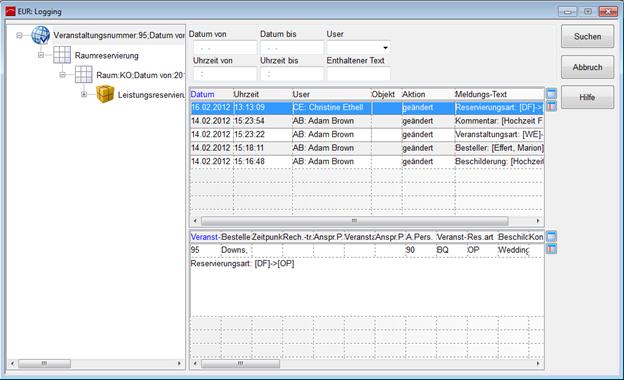Select the Veranstaltungsnummer:95 tree label
This screenshot has width=624, height=380.
click(119, 35)
